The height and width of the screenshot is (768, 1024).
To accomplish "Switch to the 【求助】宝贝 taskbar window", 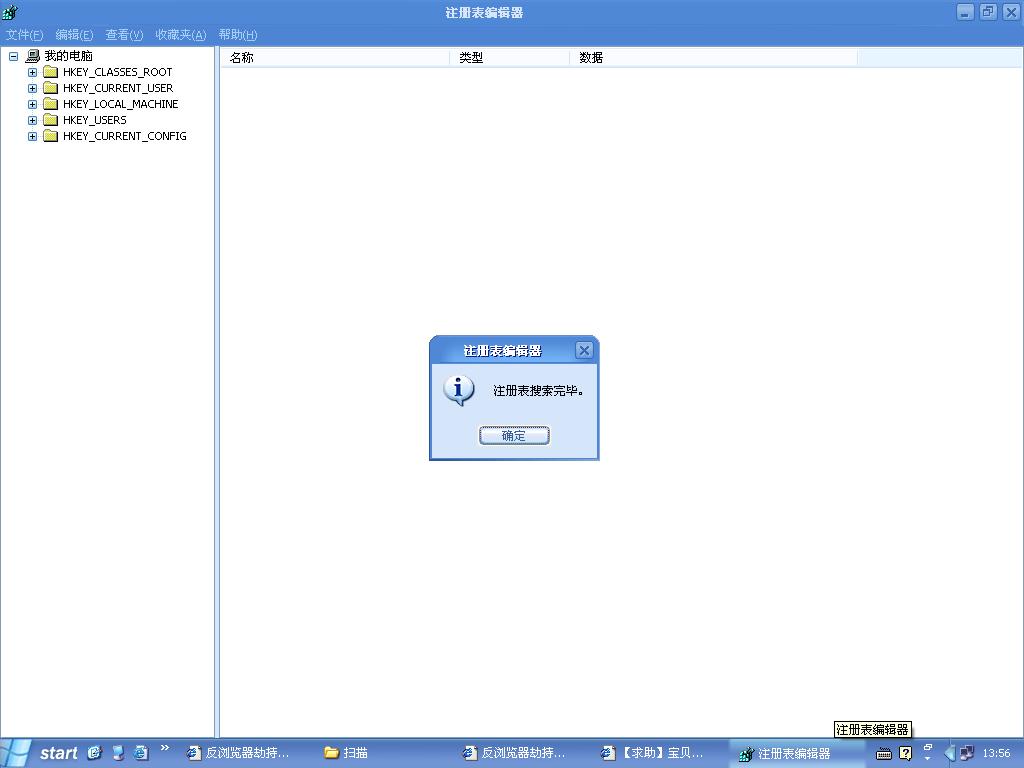I will pos(652,753).
